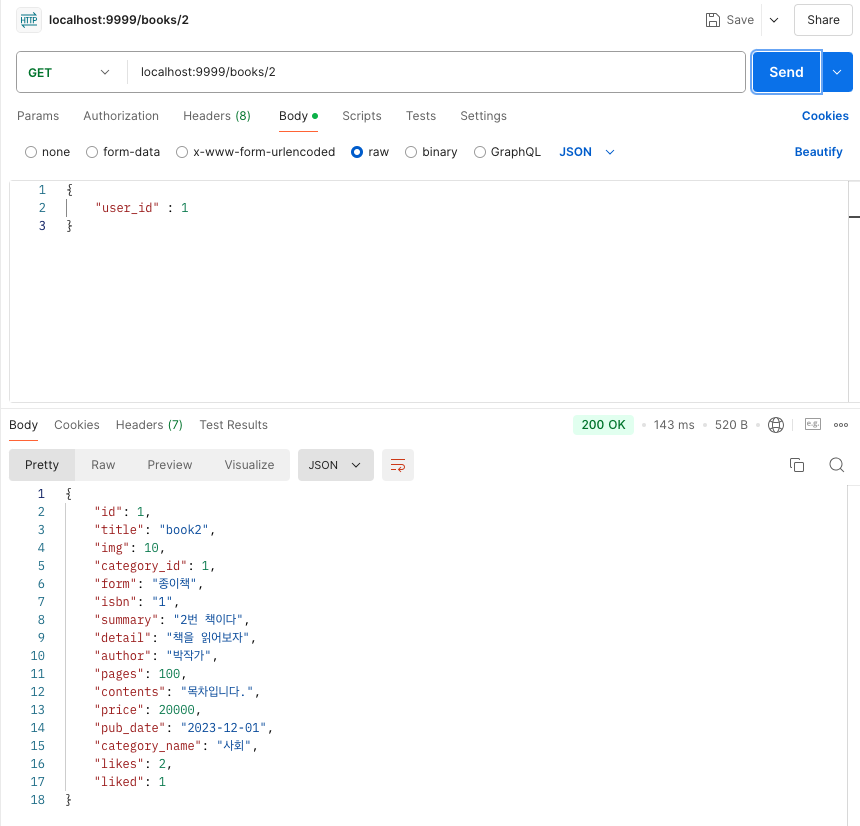Open the request Body tab
This screenshot has width=860, height=826.
[x=298, y=116]
